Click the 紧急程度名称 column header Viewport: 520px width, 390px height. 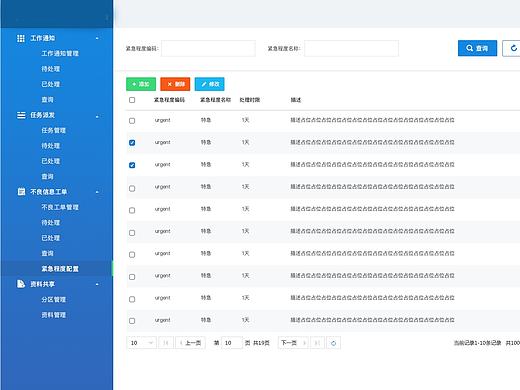click(215, 100)
